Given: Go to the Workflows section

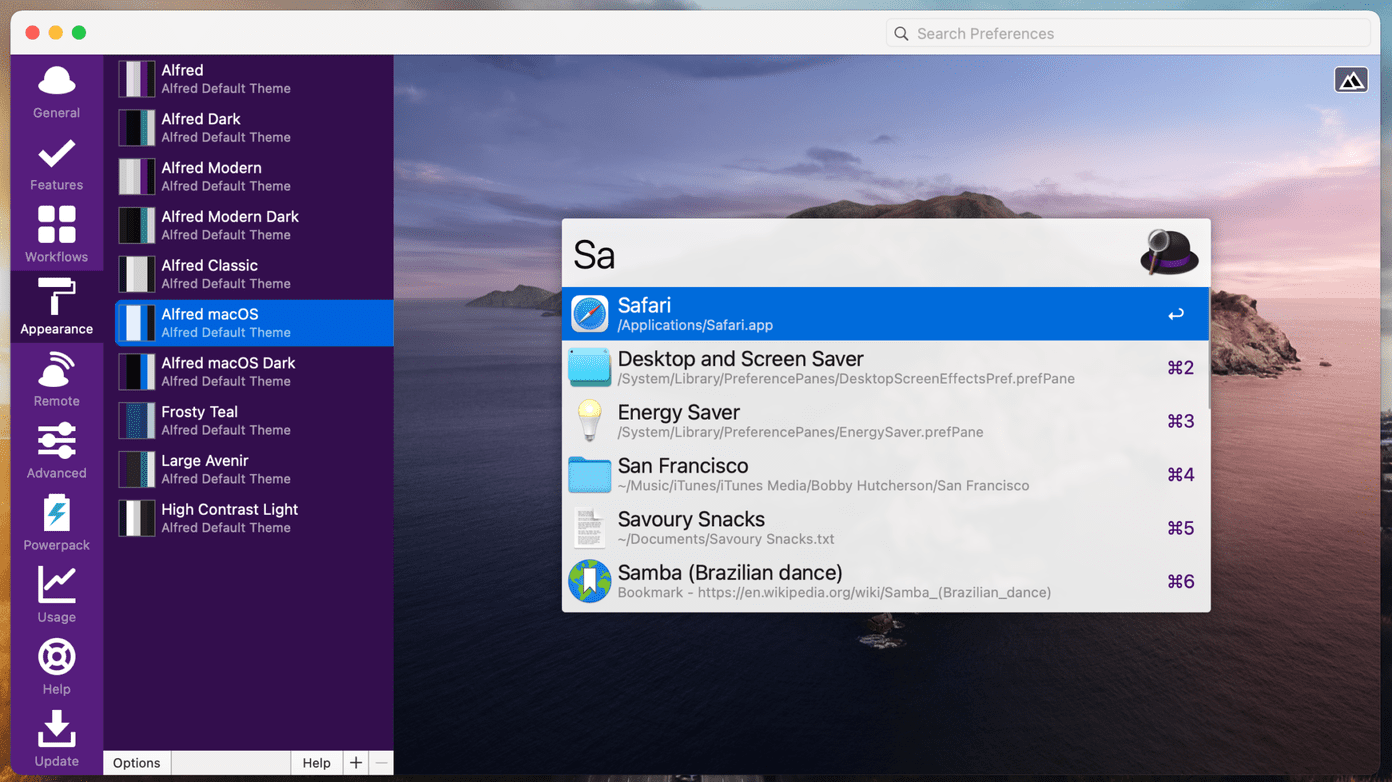Looking at the screenshot, I should point(56,235).
